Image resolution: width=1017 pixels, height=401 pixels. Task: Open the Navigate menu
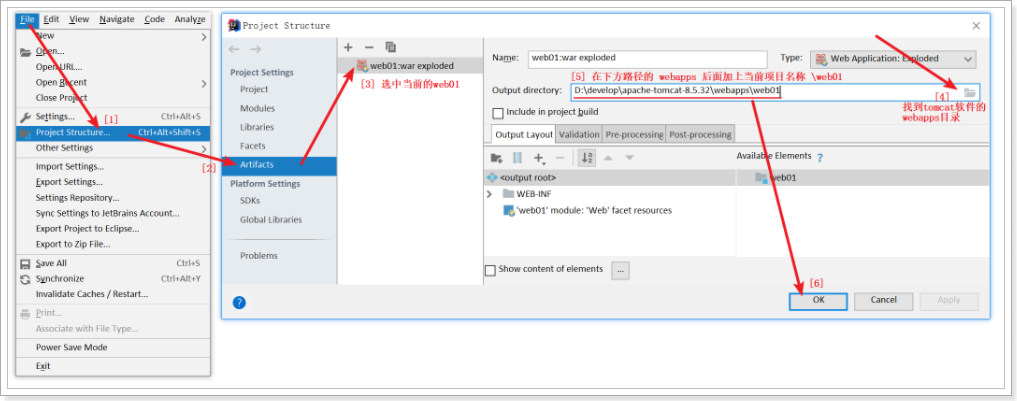pos(115,19)
